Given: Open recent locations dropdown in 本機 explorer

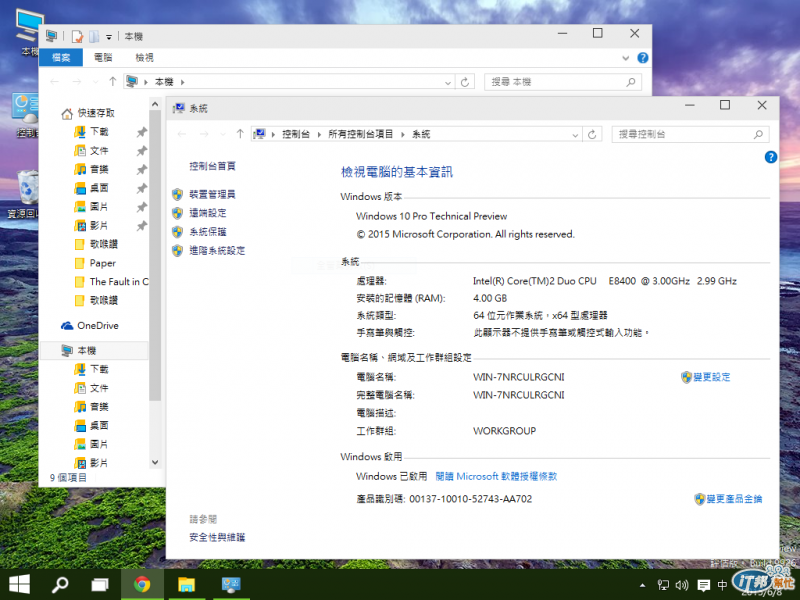Looking at the screenshot, I should 95,82.
